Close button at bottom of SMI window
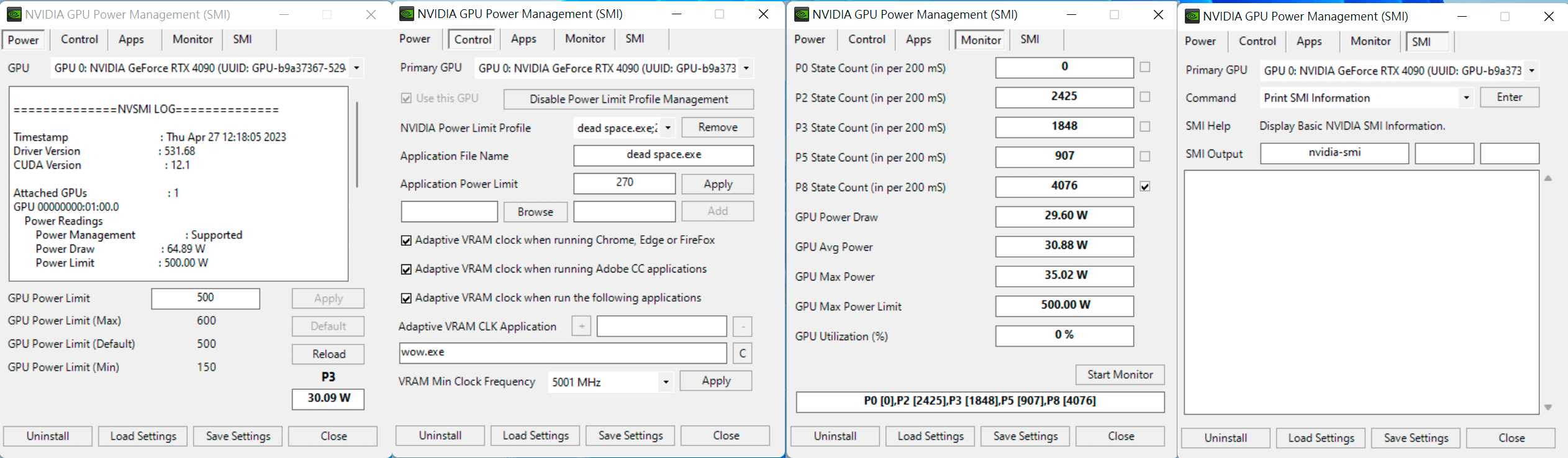 tap(1511, 438)
